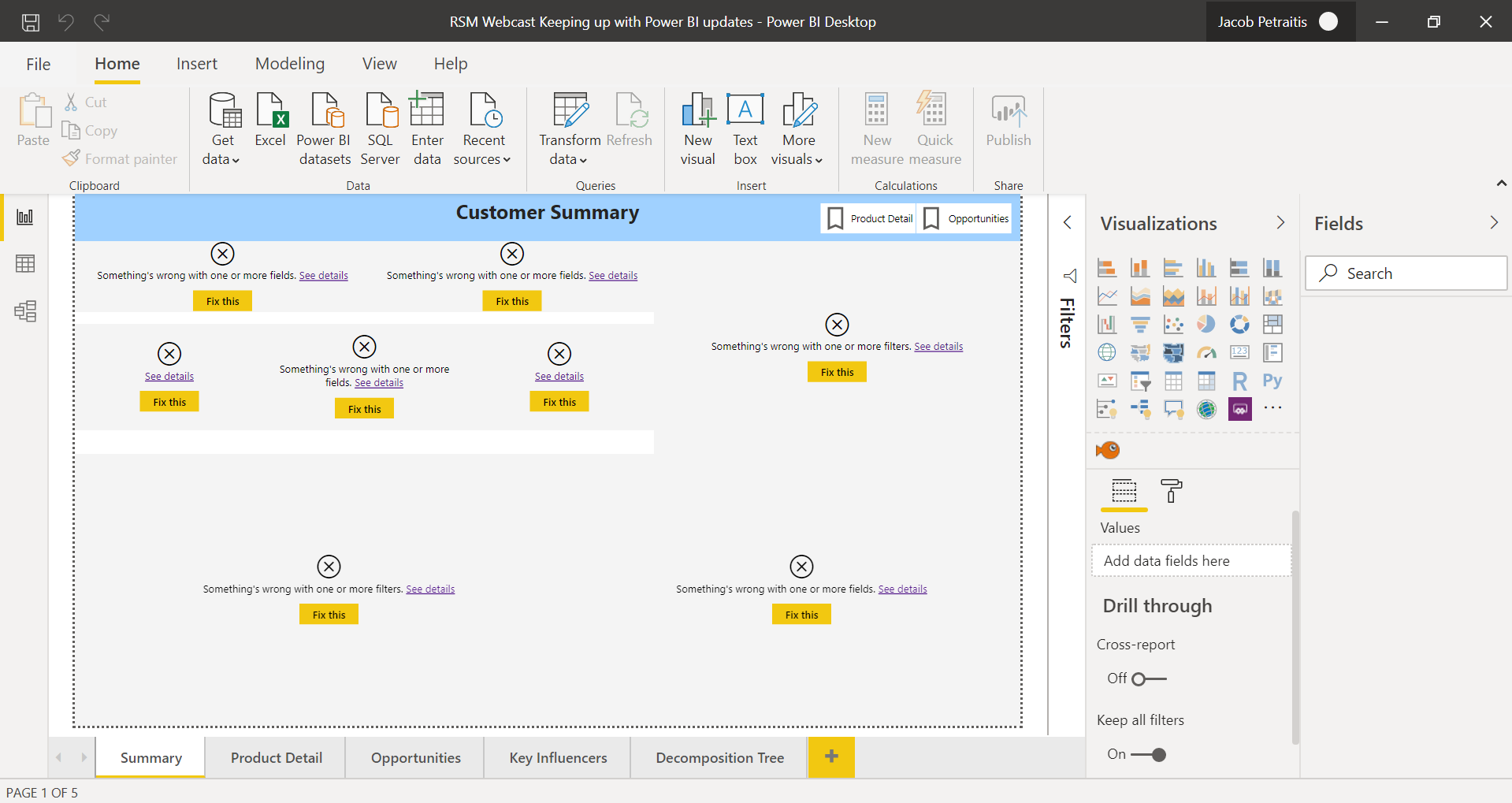
Task: Toggle Cross-report drill through switch
Action: (x=1148, y=678)
